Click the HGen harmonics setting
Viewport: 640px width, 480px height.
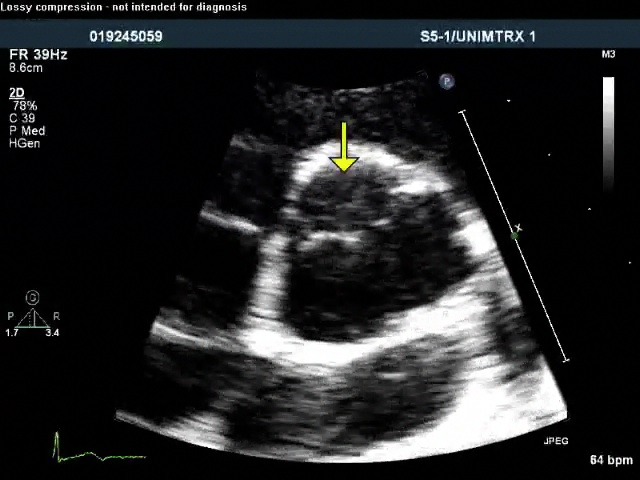pyautogui.click(x=25, y=143)
